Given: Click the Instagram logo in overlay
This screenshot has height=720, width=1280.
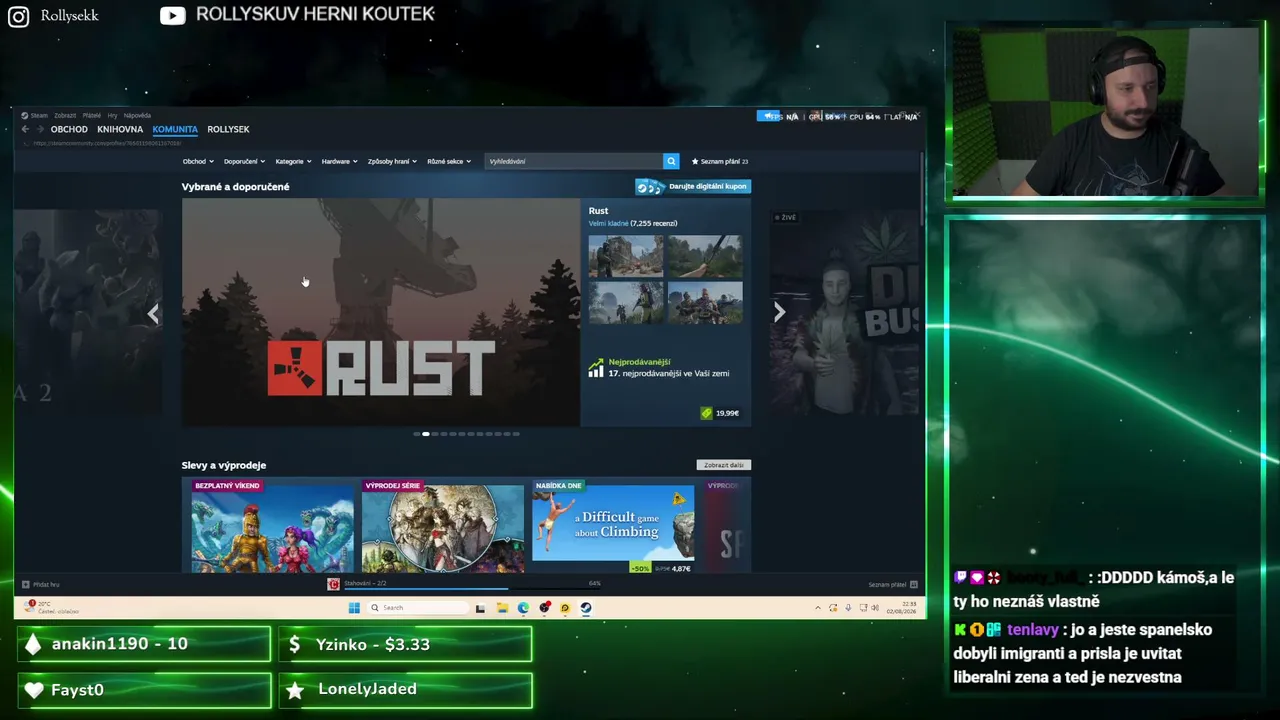Looking at the screenshot, I should [18, 16].
